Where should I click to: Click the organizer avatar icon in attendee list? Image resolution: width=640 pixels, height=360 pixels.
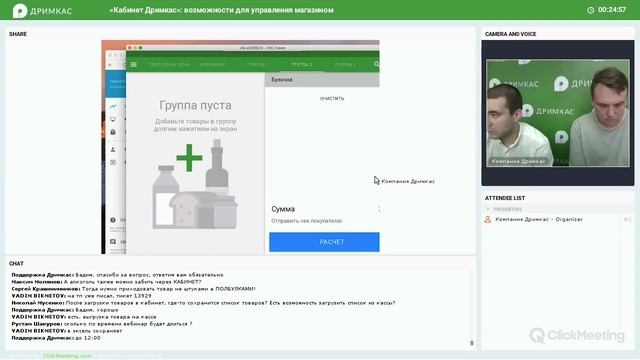[488, 220]
